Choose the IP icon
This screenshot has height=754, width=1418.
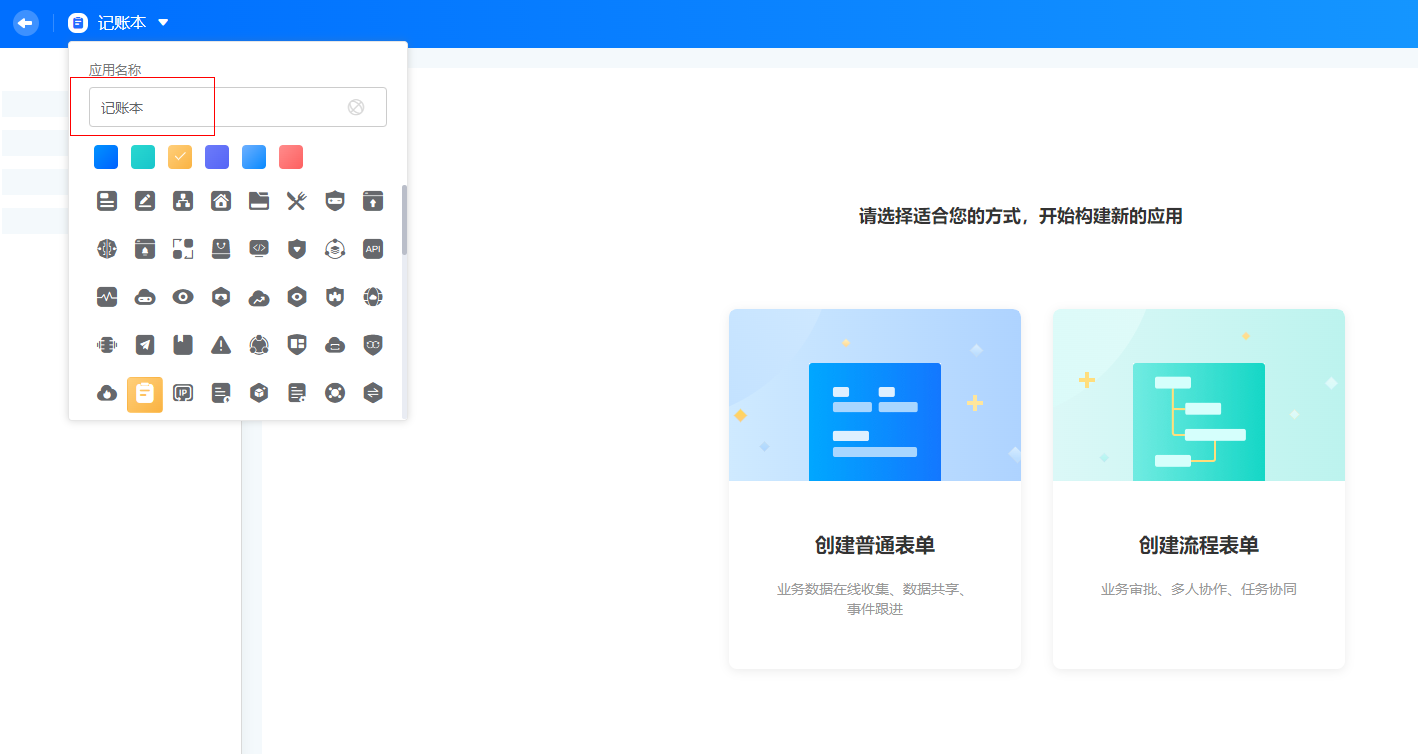(183, 393)
